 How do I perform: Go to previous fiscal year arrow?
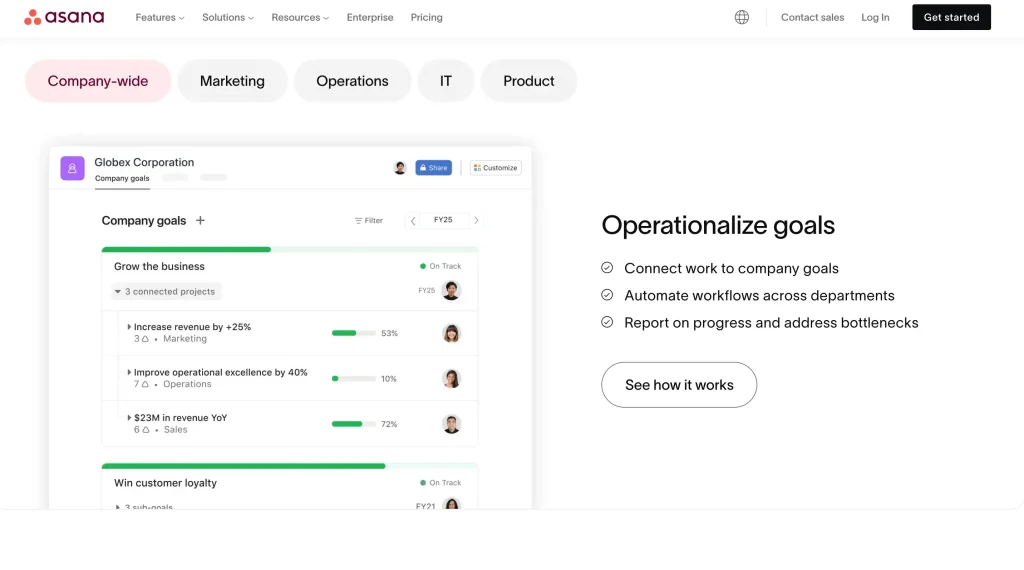click(413, 221)
